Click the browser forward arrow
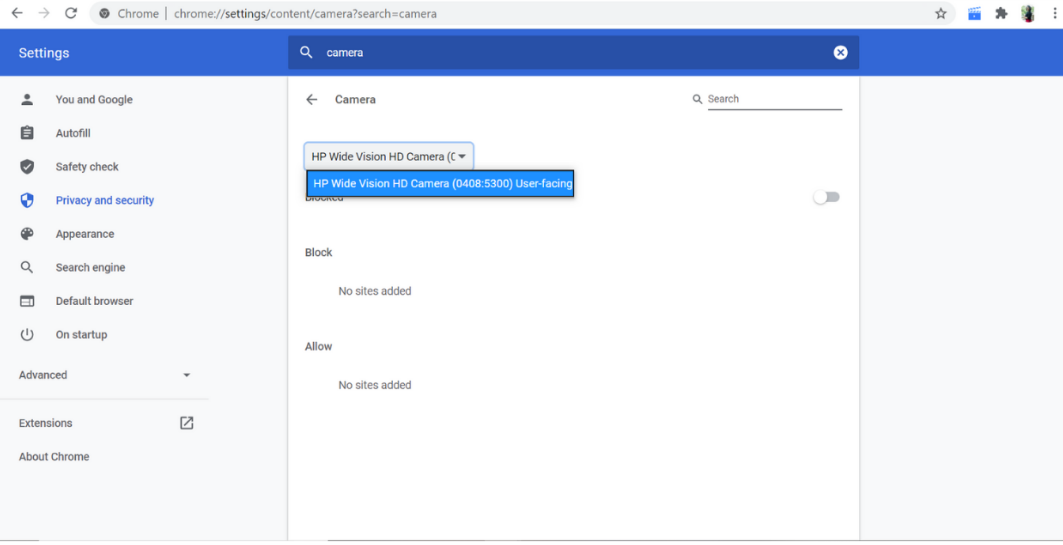The width and height of the screenshot is (1063, 545). coord(44,14)
